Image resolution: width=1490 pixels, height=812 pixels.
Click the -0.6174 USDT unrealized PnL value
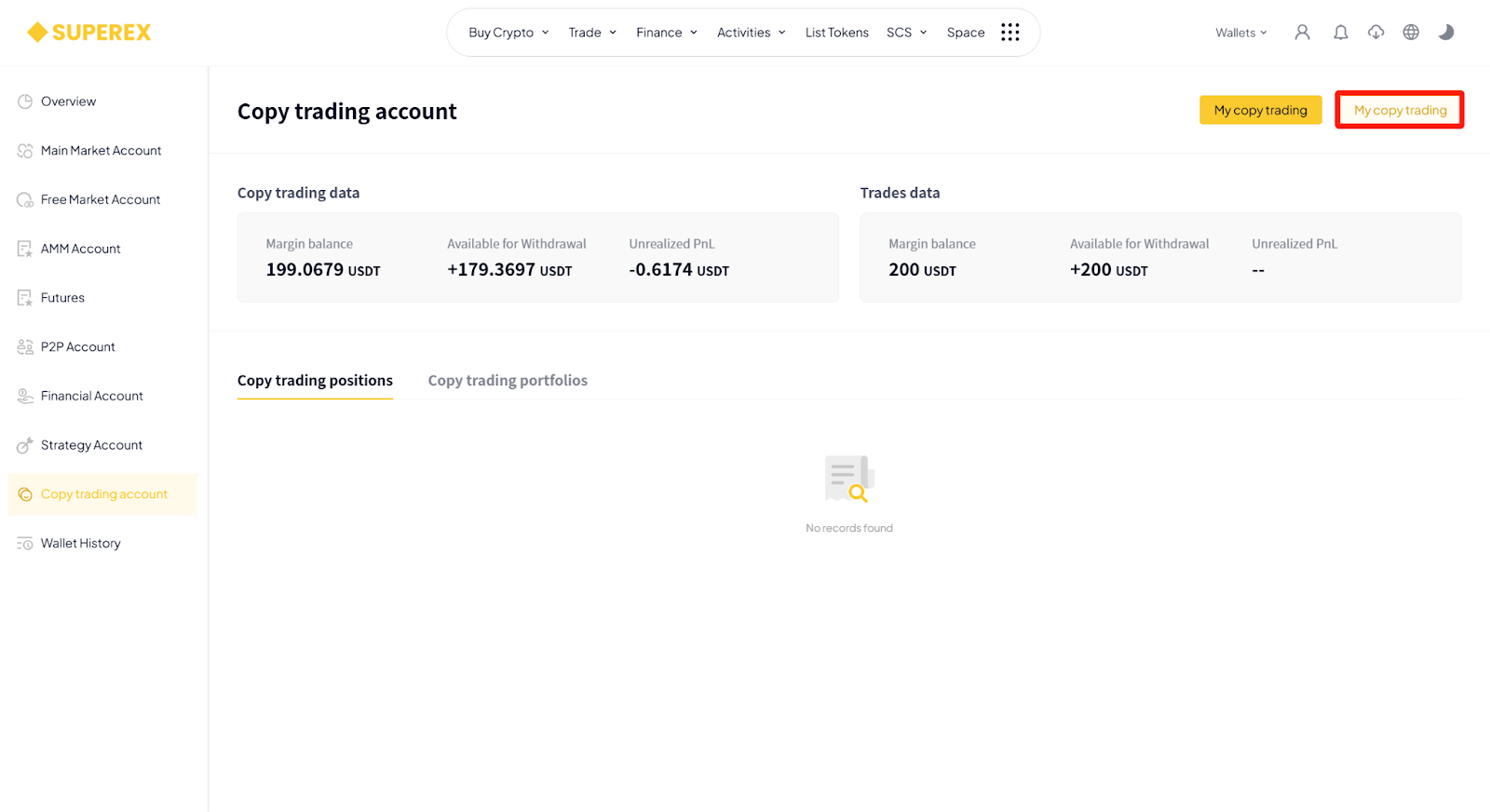pyautogui.click(x=679, y=270)
